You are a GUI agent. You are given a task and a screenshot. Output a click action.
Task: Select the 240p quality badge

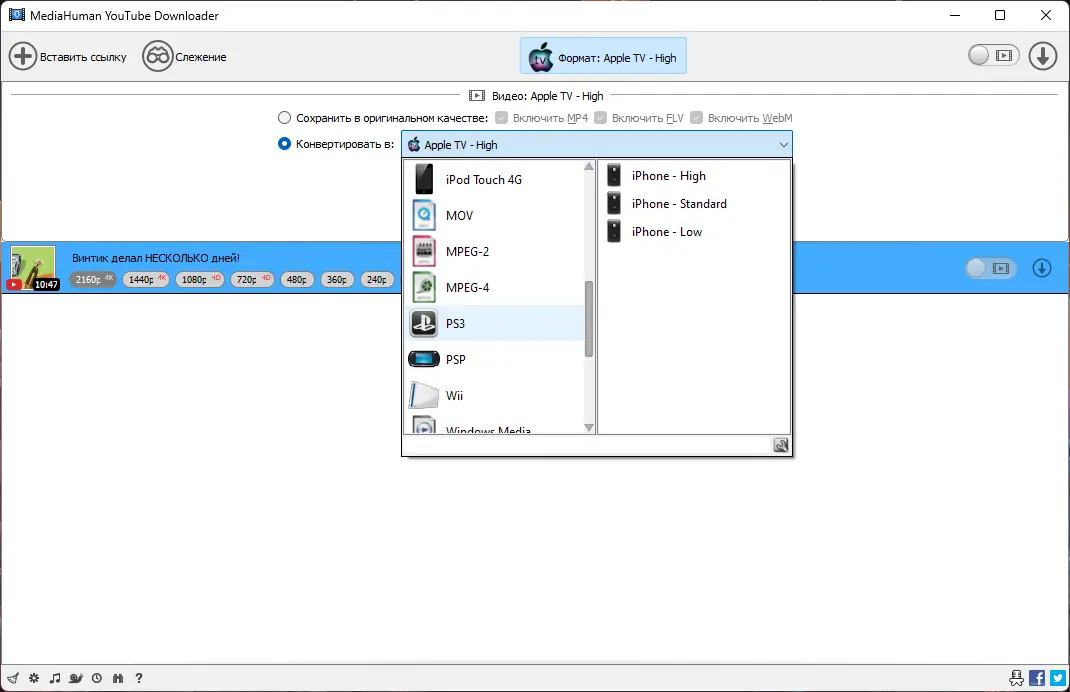[377, 279]
